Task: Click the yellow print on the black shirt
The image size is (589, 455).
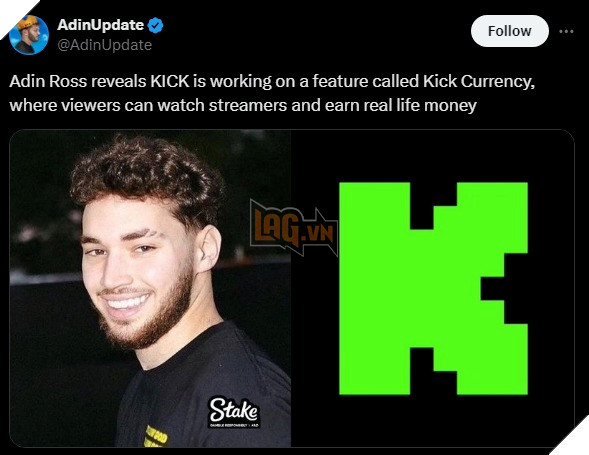Action: pyautogui.click(x=156, y=436)
